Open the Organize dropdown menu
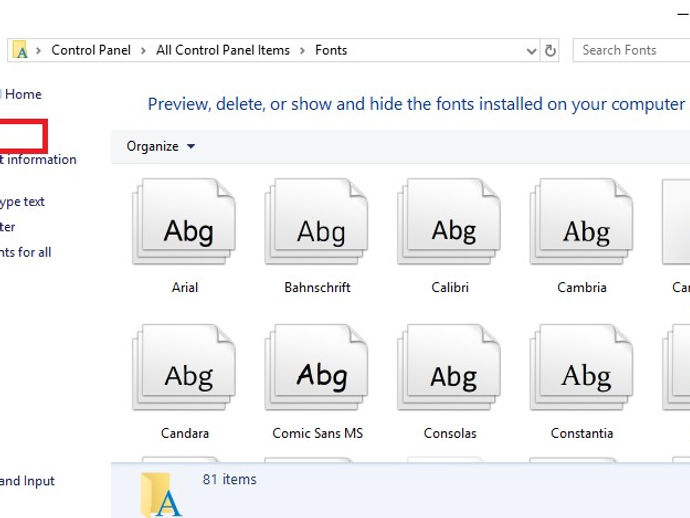 point(160,146)
